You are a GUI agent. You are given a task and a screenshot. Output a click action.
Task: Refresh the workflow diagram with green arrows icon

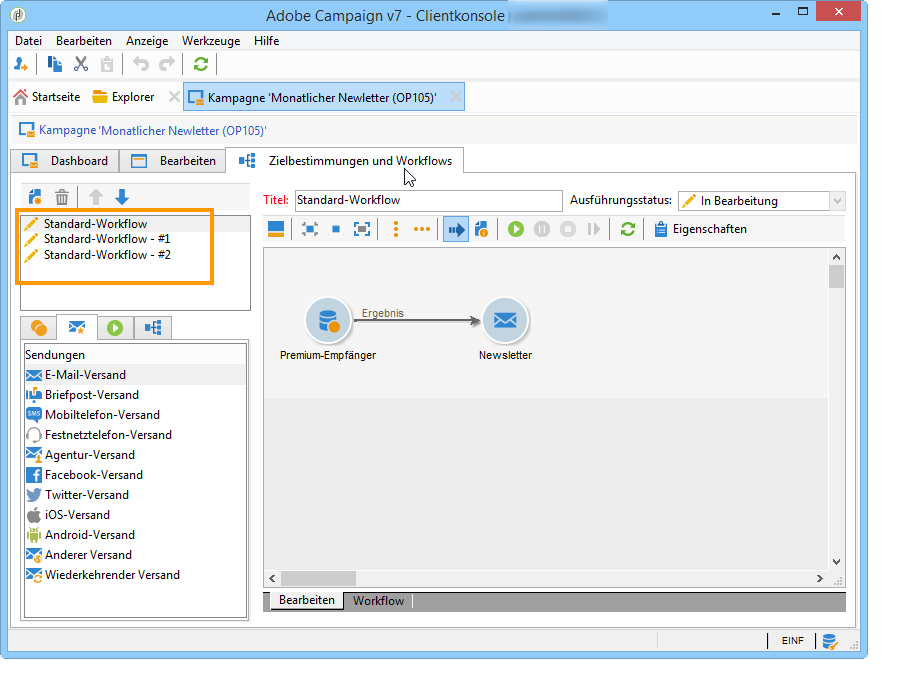628,229
